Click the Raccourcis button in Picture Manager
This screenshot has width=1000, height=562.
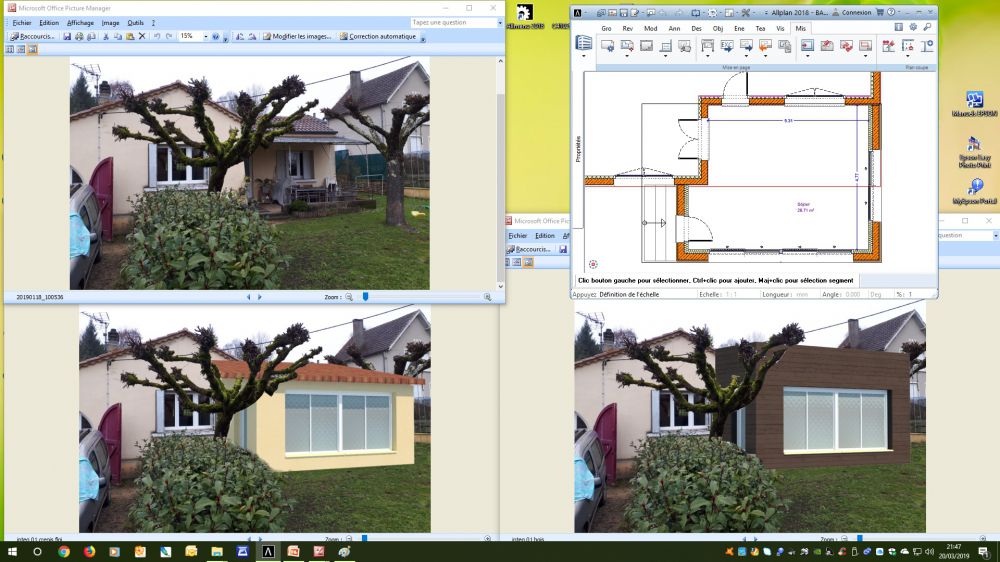[32, 36]
